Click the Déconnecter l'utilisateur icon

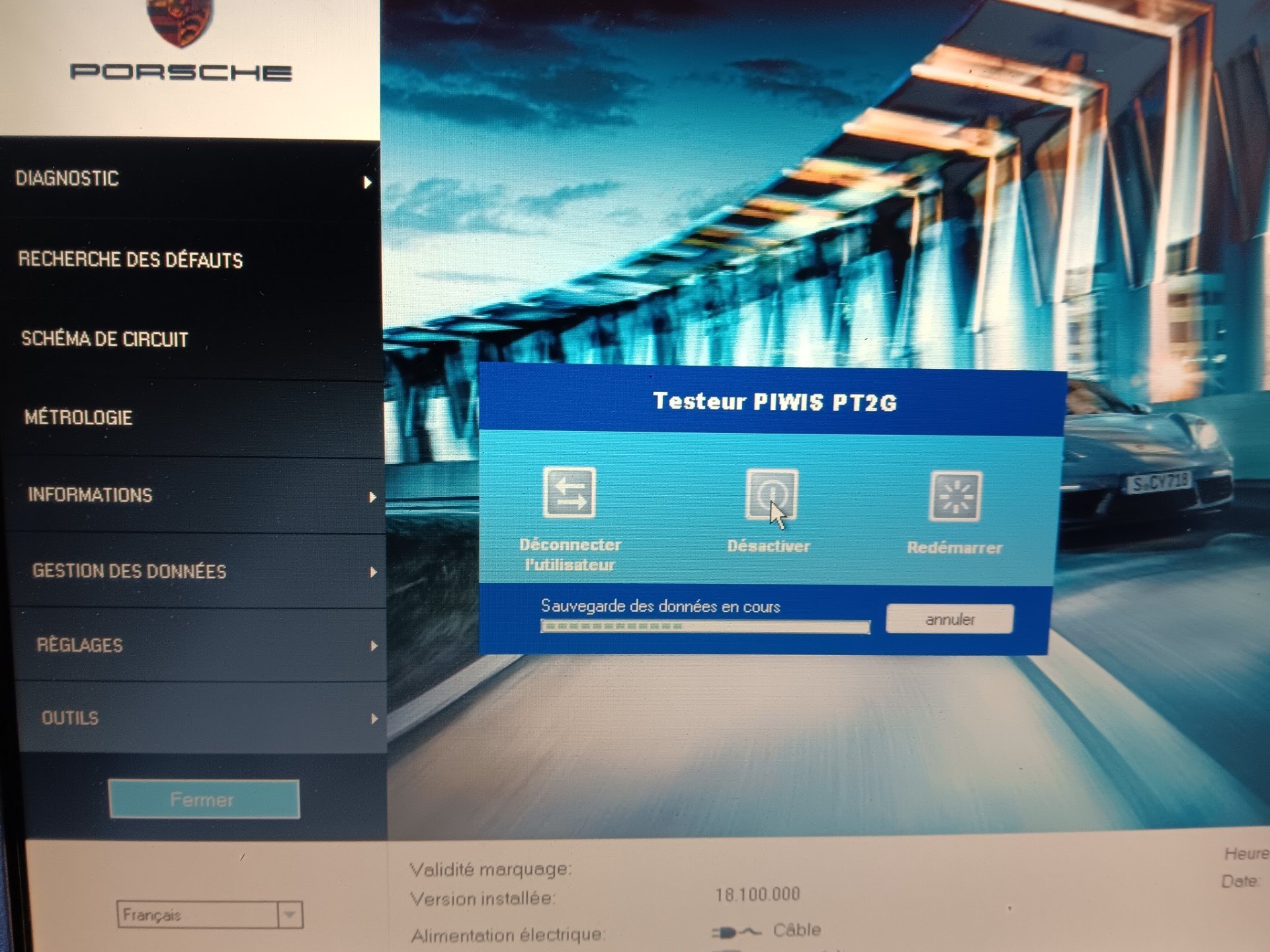[569, 493]
